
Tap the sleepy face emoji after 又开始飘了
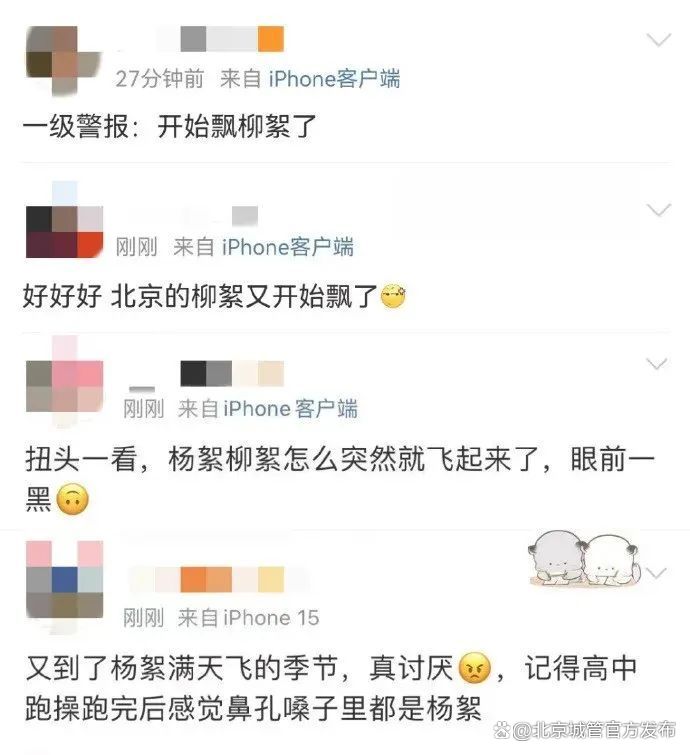click(x=393, y=296)
